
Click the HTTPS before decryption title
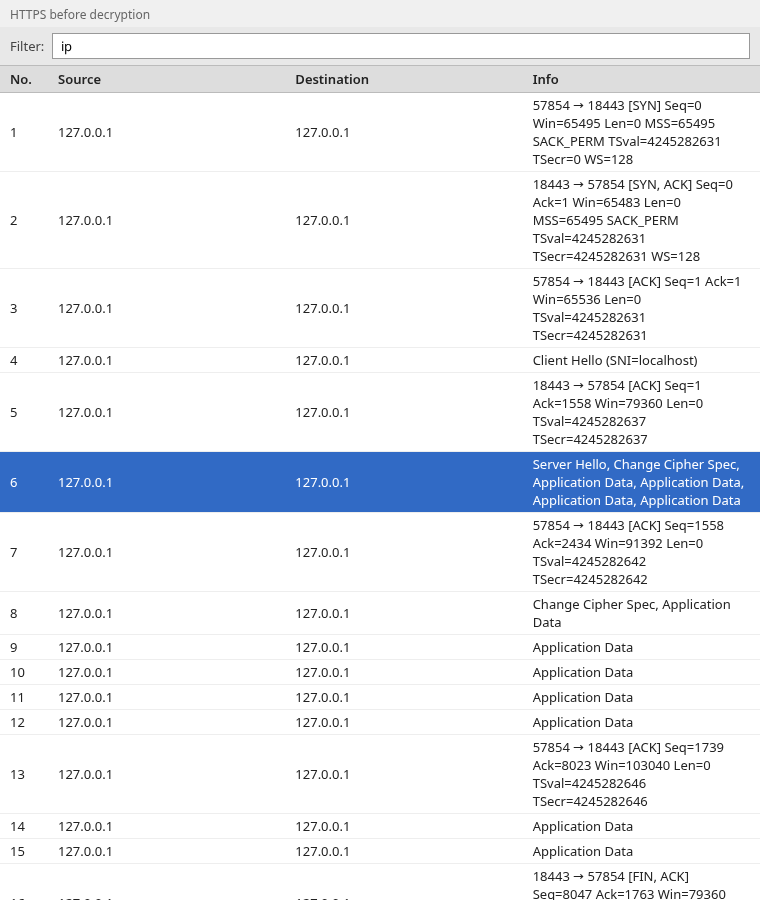click(80, 14)
